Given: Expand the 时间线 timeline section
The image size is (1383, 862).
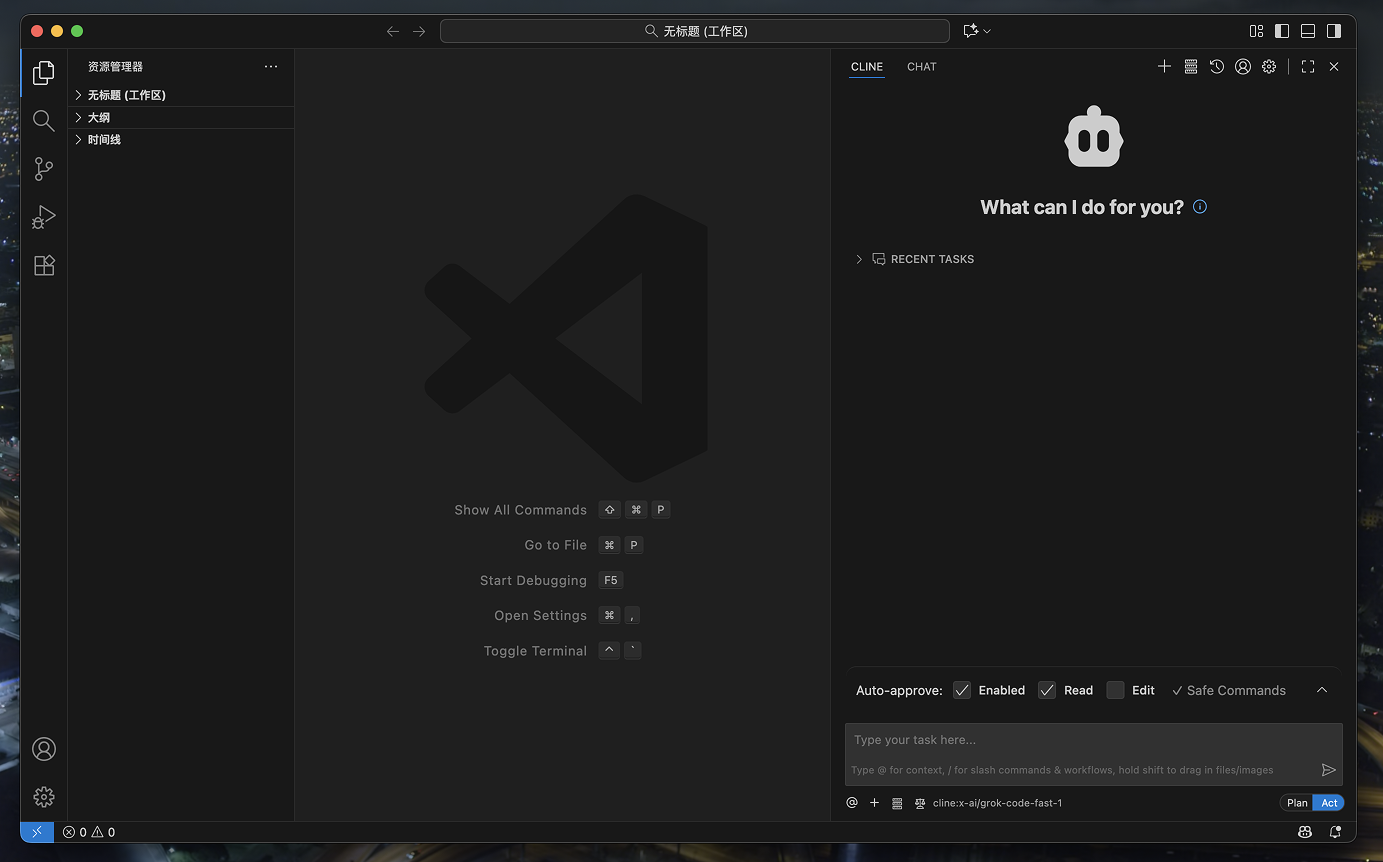Looking at the screenshot, I should 181,140.
